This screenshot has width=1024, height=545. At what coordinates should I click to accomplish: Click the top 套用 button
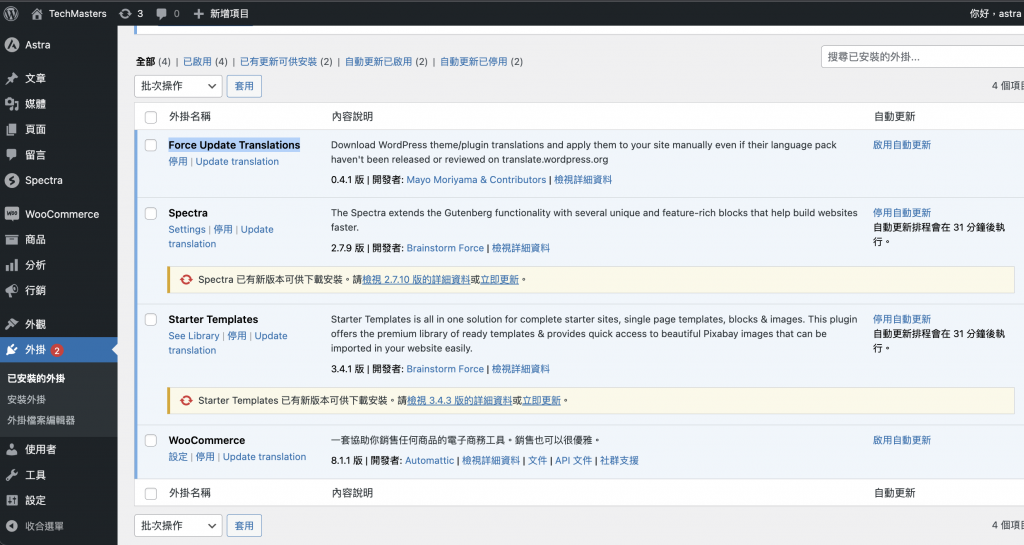[x=244, y=86]
